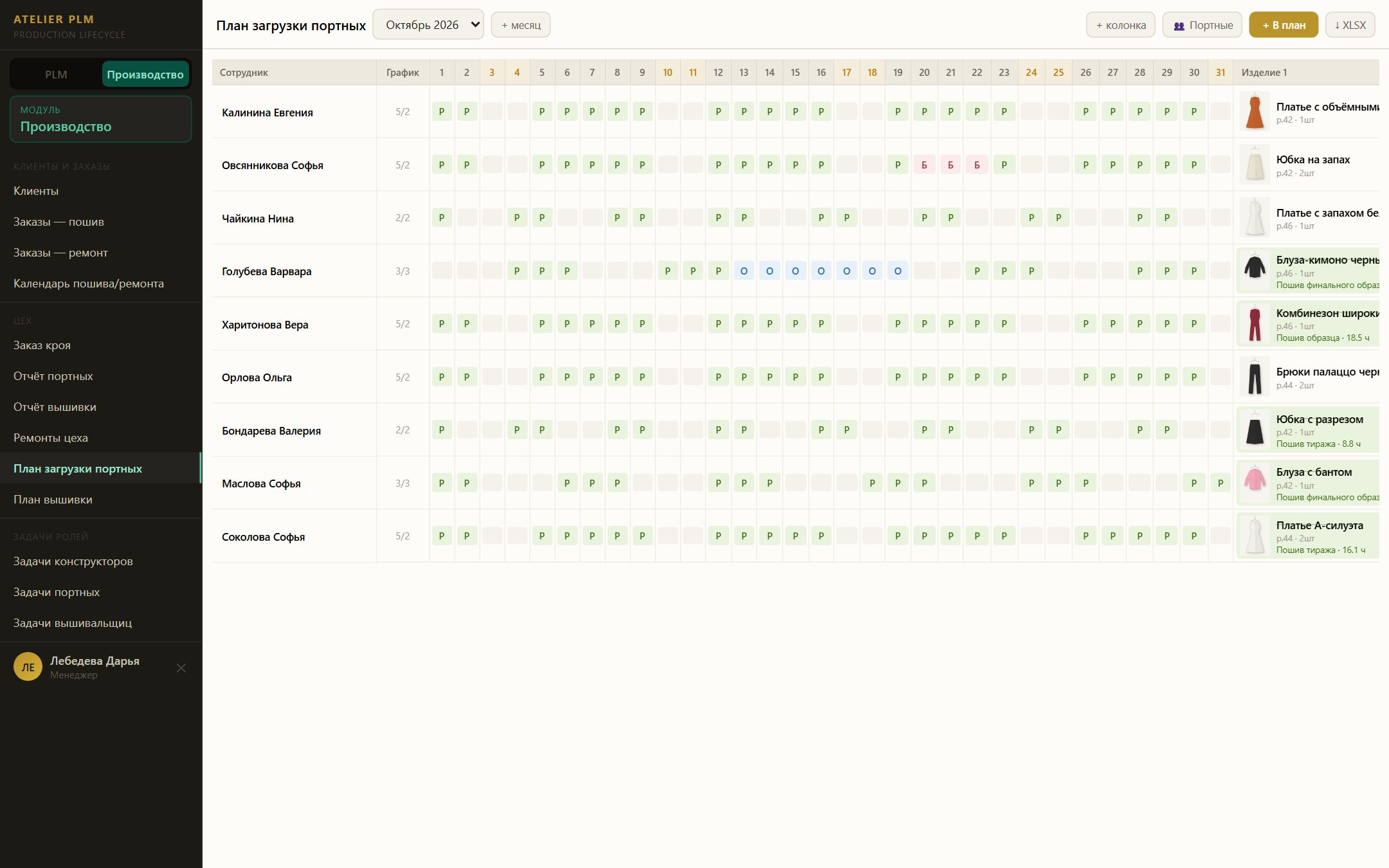Click the X icon next to Лебедева Дарья
Image resolution: width=1389 pixels, height=868 pixels.
click(x=181, y=668)
